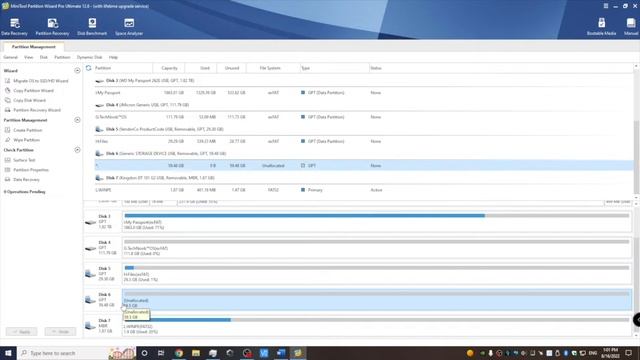Sort by Type column header
The height and width of the screenshot is (360, 640).
[306, 68]
